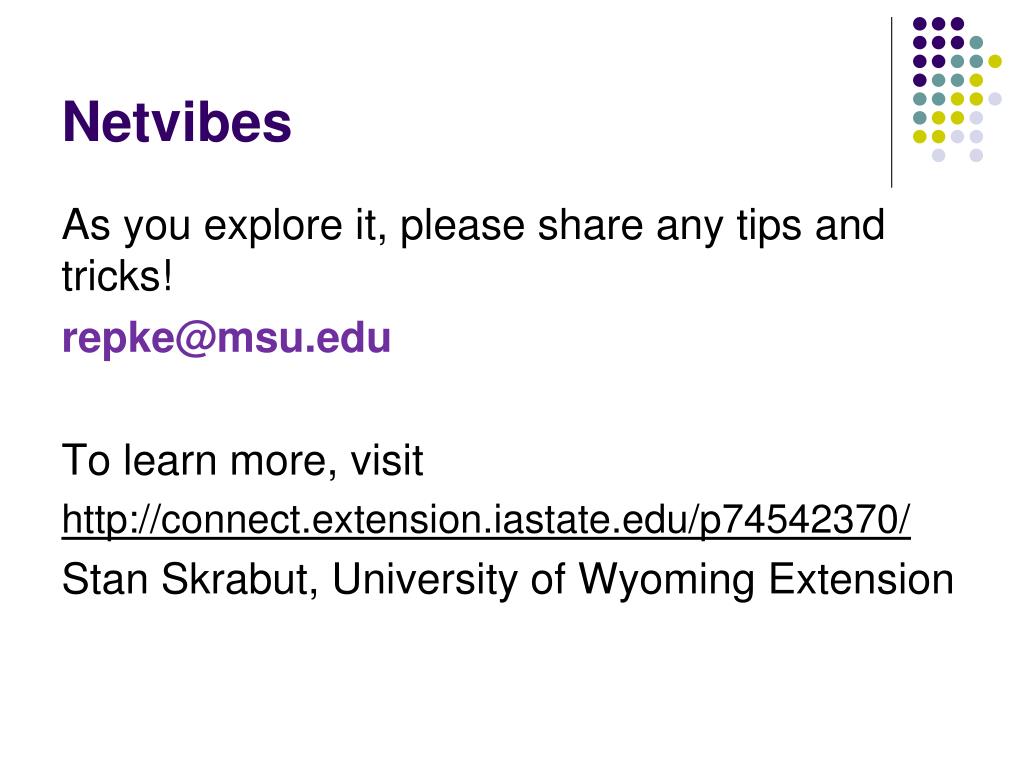Click the word "share" in the first sentence
The width and height of the screenshot is (1024, 768).
591,225
